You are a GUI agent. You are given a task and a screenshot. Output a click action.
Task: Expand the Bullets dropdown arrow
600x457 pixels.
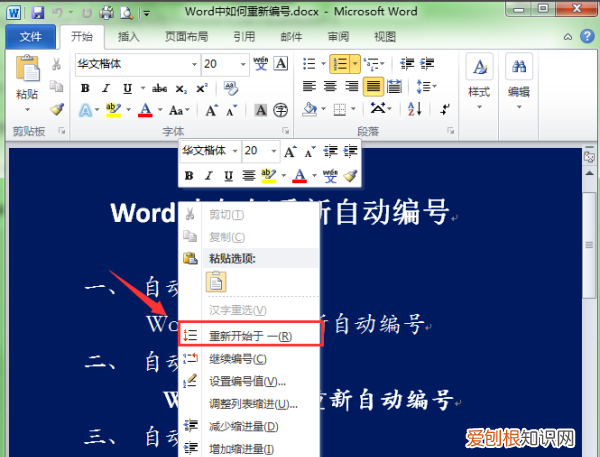click(323, 64)
